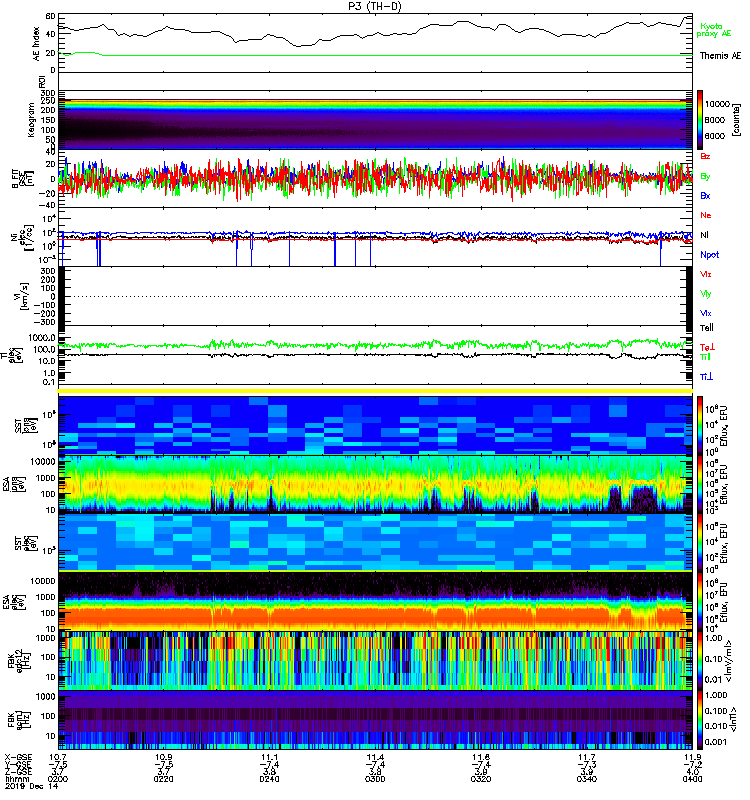Click the SST ion Eflux color bar
The width and height of the screenshot is (750, 800).
coord(700,426)
